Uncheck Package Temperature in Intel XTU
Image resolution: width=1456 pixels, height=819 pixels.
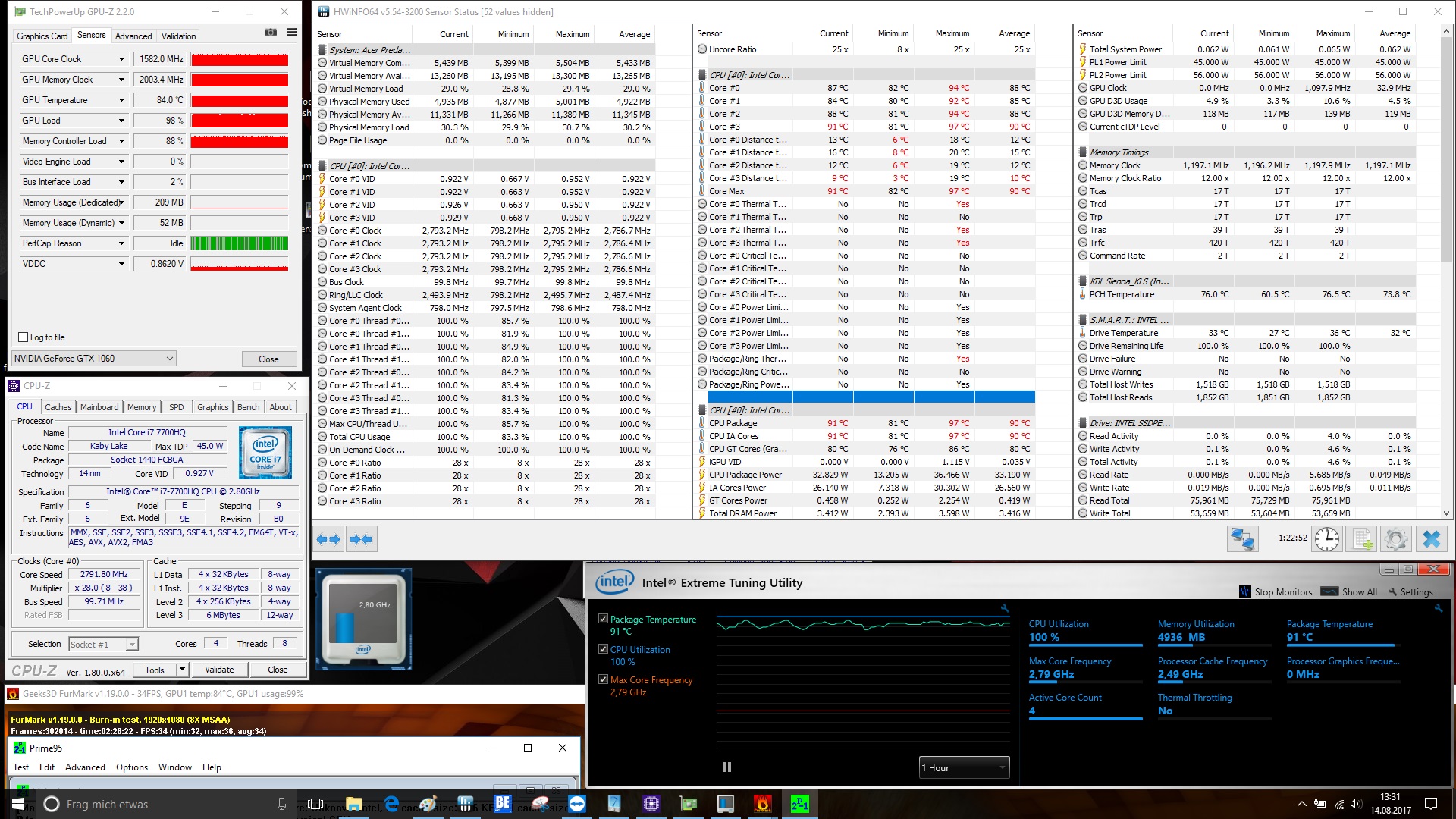pyautogui.click(x=603, y=619)
